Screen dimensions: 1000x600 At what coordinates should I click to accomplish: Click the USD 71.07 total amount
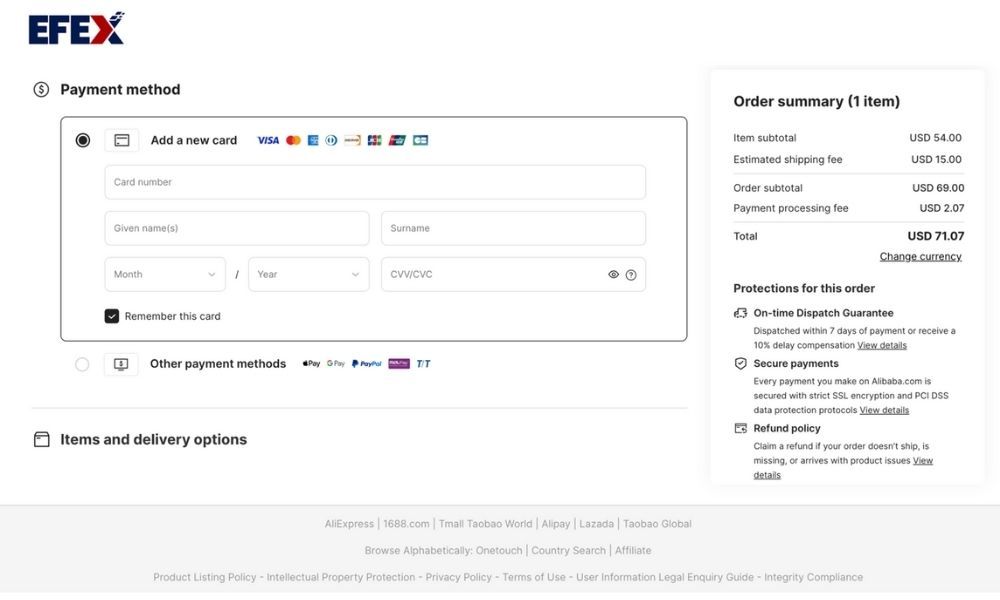click(x=936, y=237)
